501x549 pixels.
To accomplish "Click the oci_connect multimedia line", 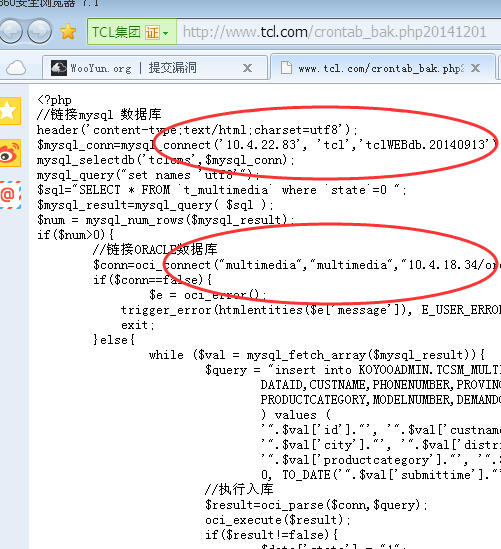I will 297,265.
